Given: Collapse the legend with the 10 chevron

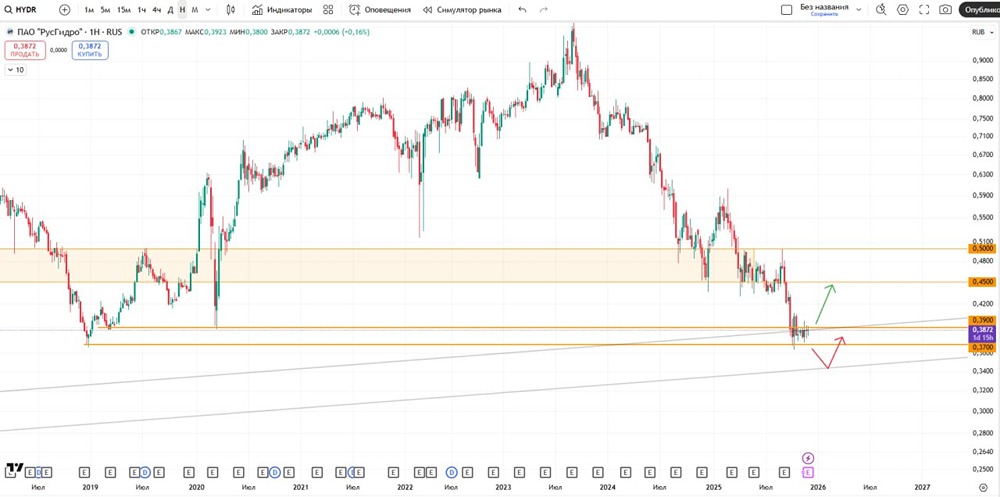Looking at the screenshot, I should (16, 70).
